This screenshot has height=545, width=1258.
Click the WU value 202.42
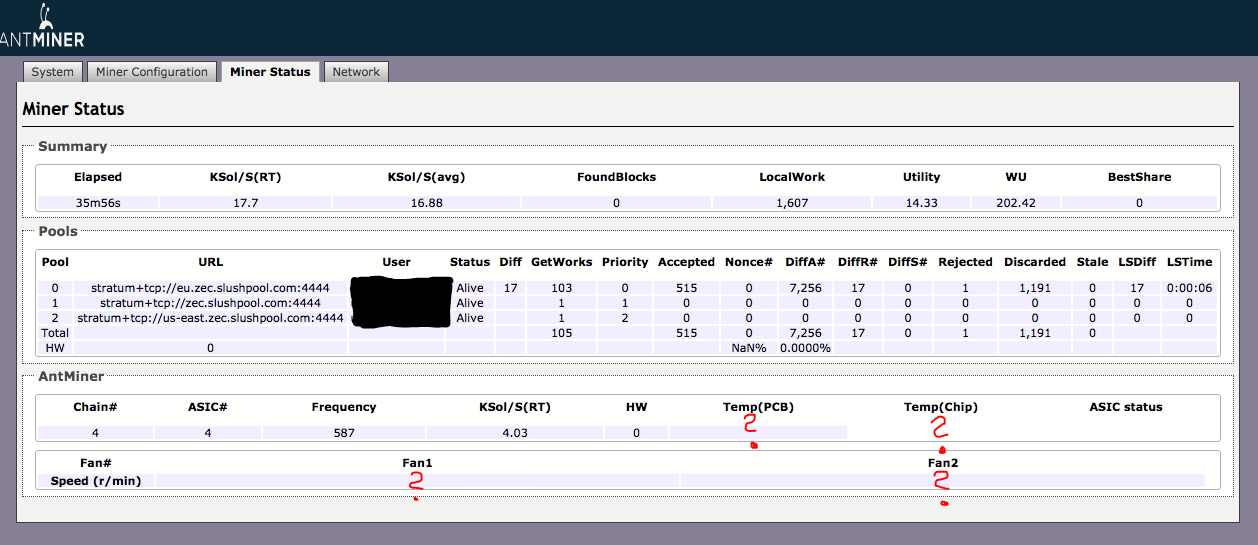coord(1016,203)
